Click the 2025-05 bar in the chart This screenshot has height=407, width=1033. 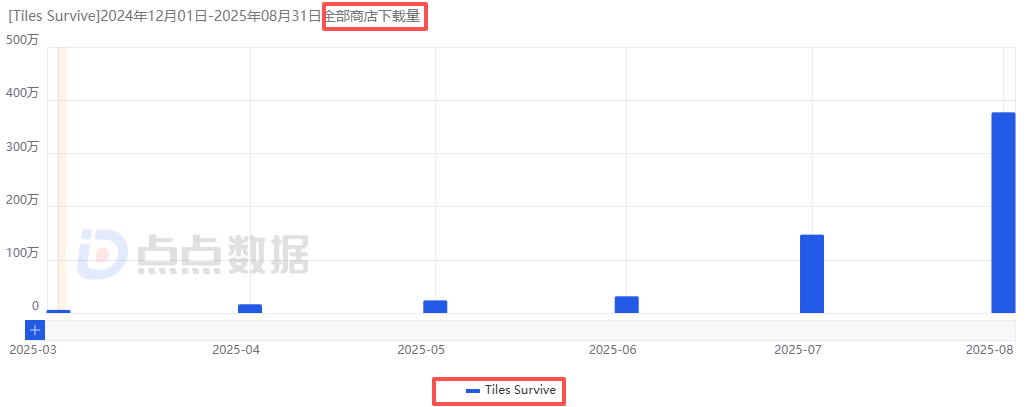coord(435,306)
